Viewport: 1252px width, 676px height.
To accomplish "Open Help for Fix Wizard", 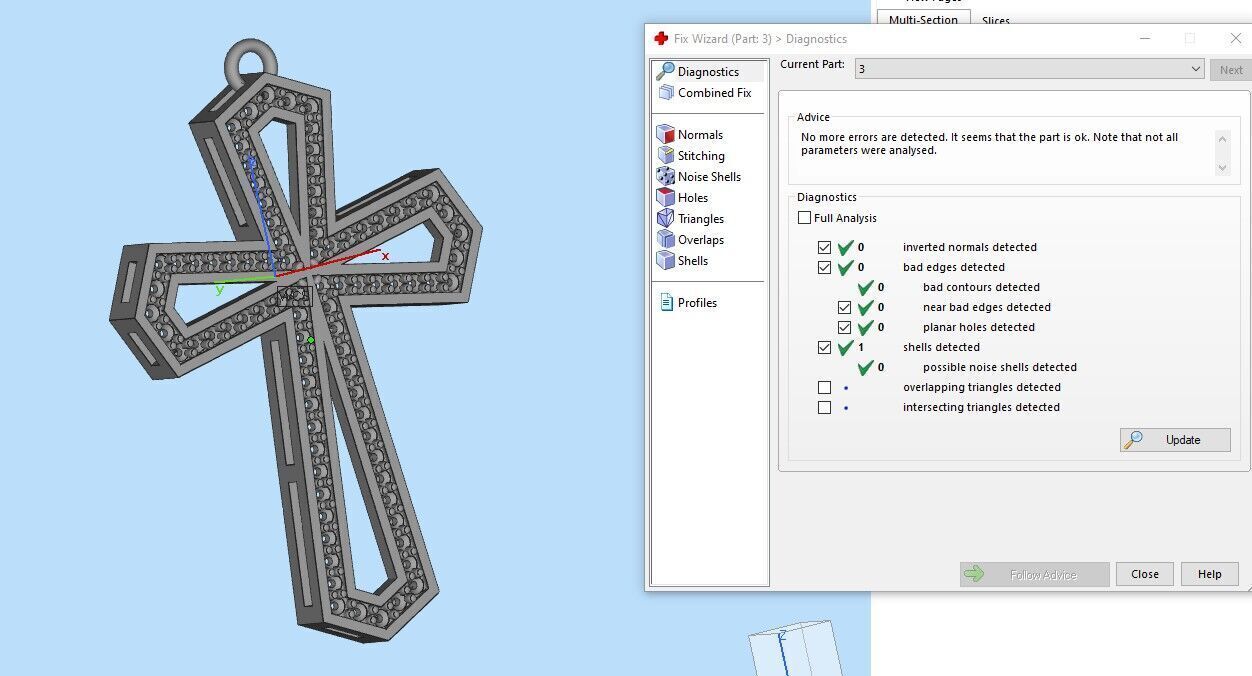I will [x=1210, y=574].
